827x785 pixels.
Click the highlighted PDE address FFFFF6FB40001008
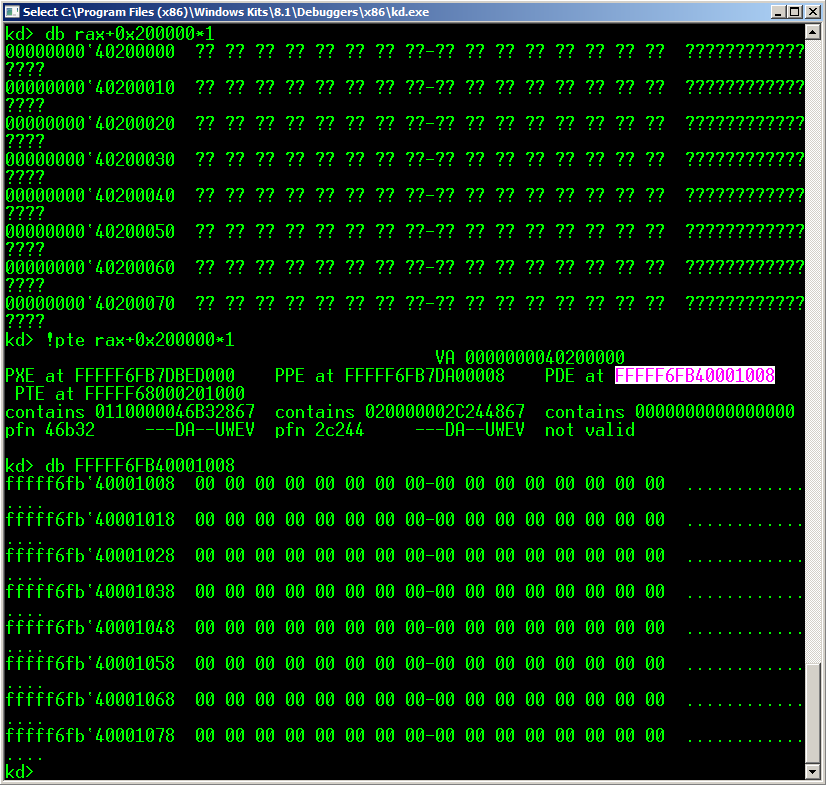tap(695, 376)
